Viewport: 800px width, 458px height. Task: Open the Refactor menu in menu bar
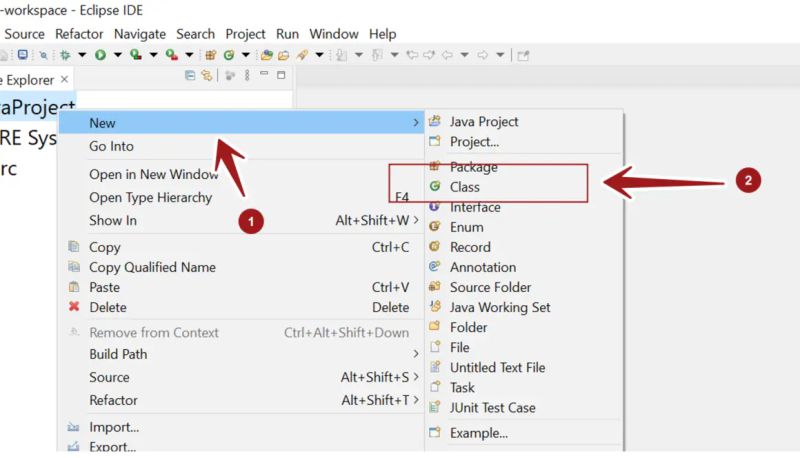[x=79, y=34]
